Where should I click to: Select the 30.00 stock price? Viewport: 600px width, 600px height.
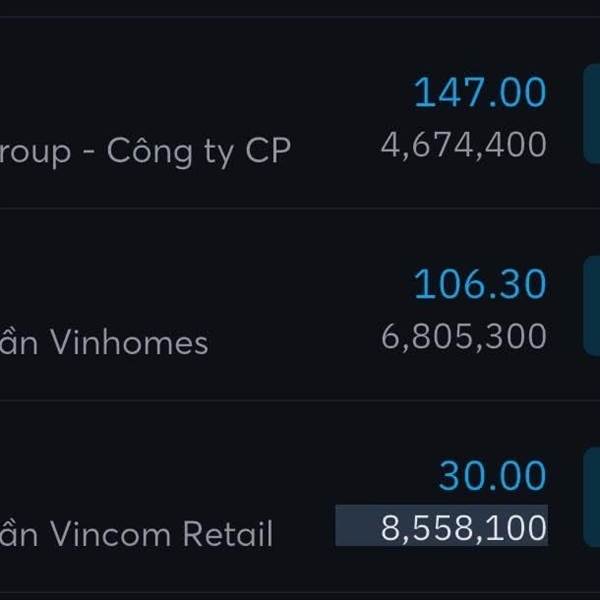492,476
